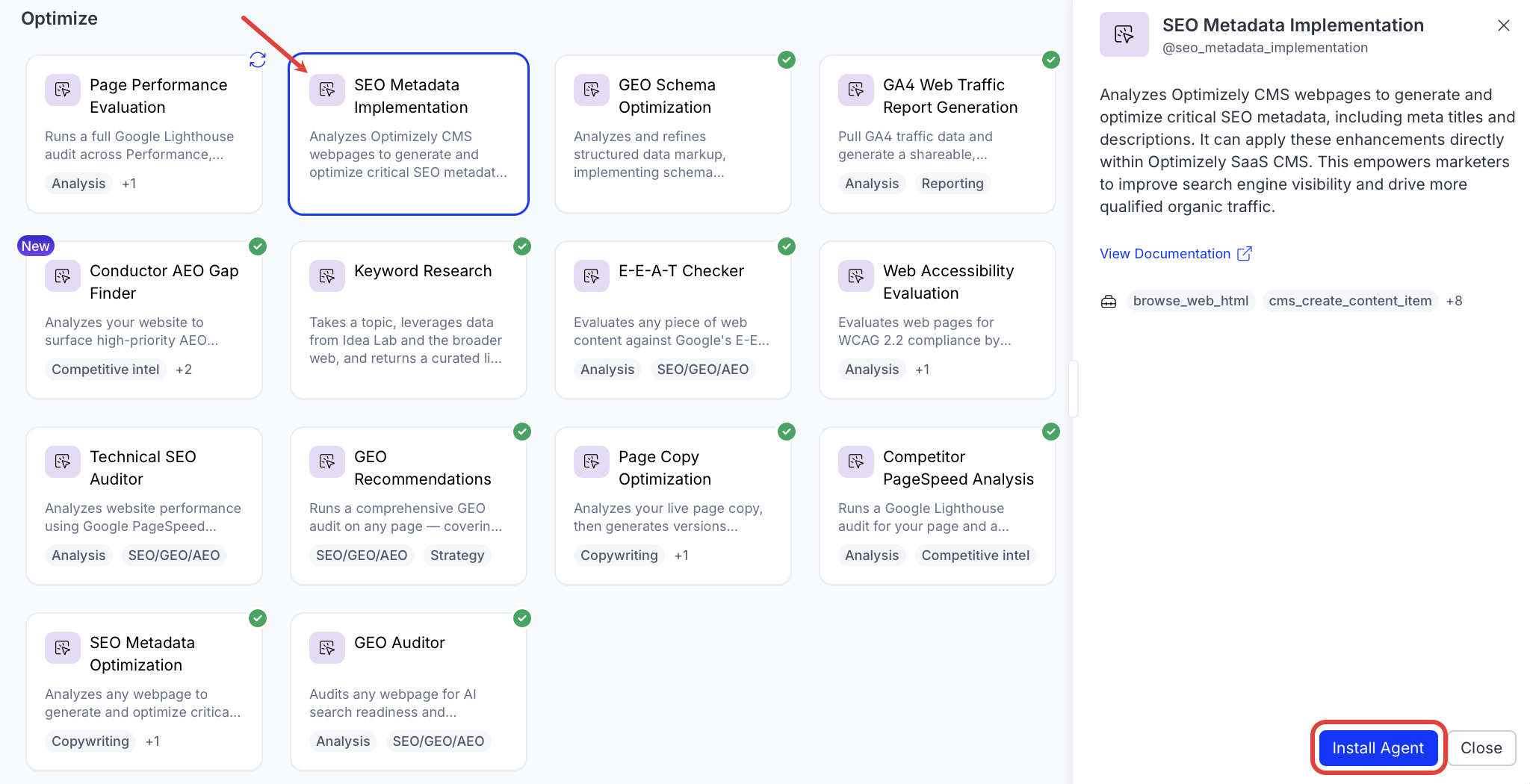Open the Keyword Research agent card
The image size is (1530, 784).
tap(409, 320)
